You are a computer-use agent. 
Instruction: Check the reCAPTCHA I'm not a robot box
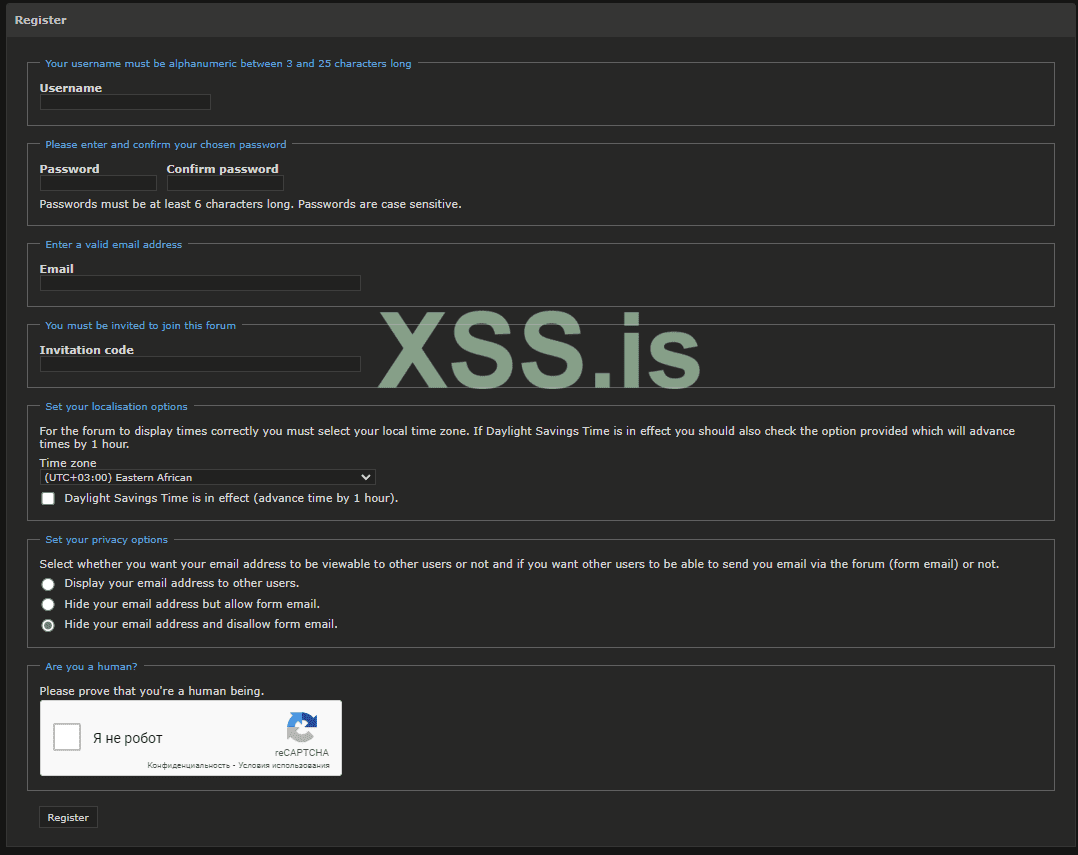pos(67,737)
